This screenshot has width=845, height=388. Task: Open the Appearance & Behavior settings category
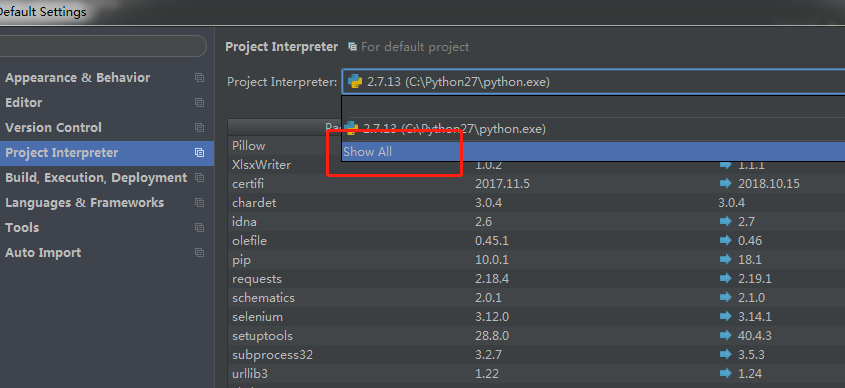click(78, 78)
